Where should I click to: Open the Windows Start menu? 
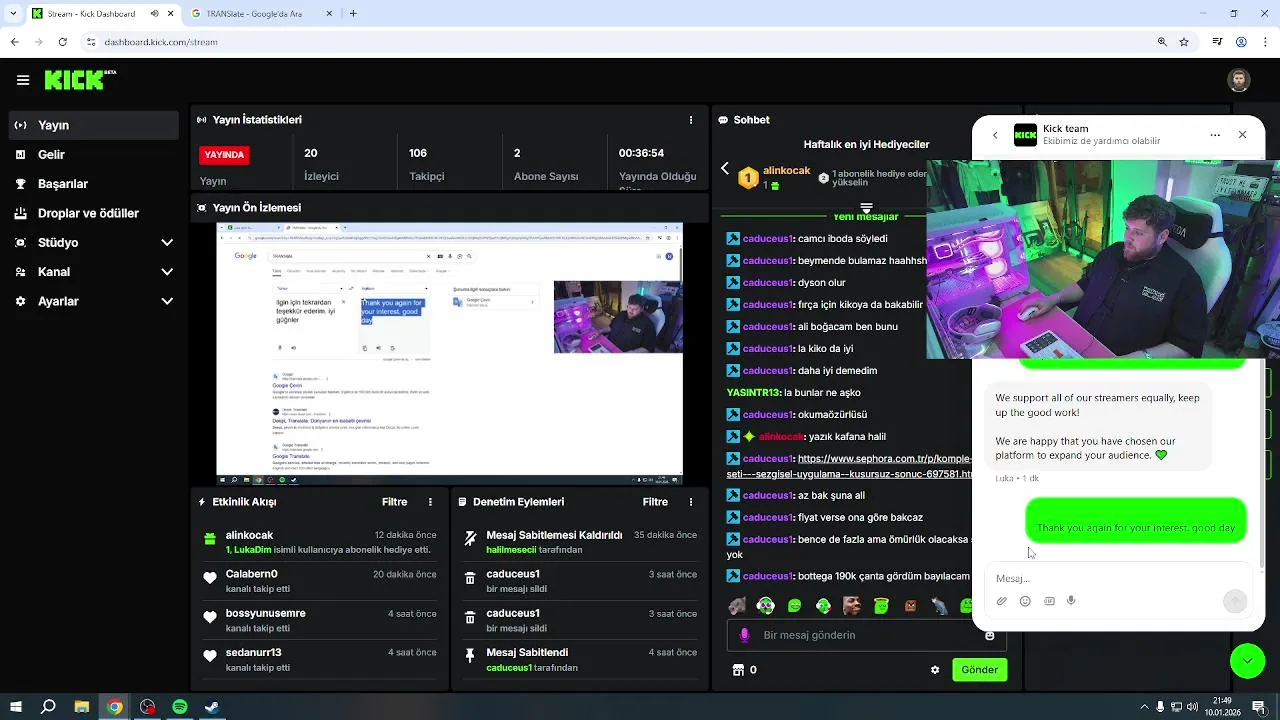pyautogui.click(x=15, y=707)
